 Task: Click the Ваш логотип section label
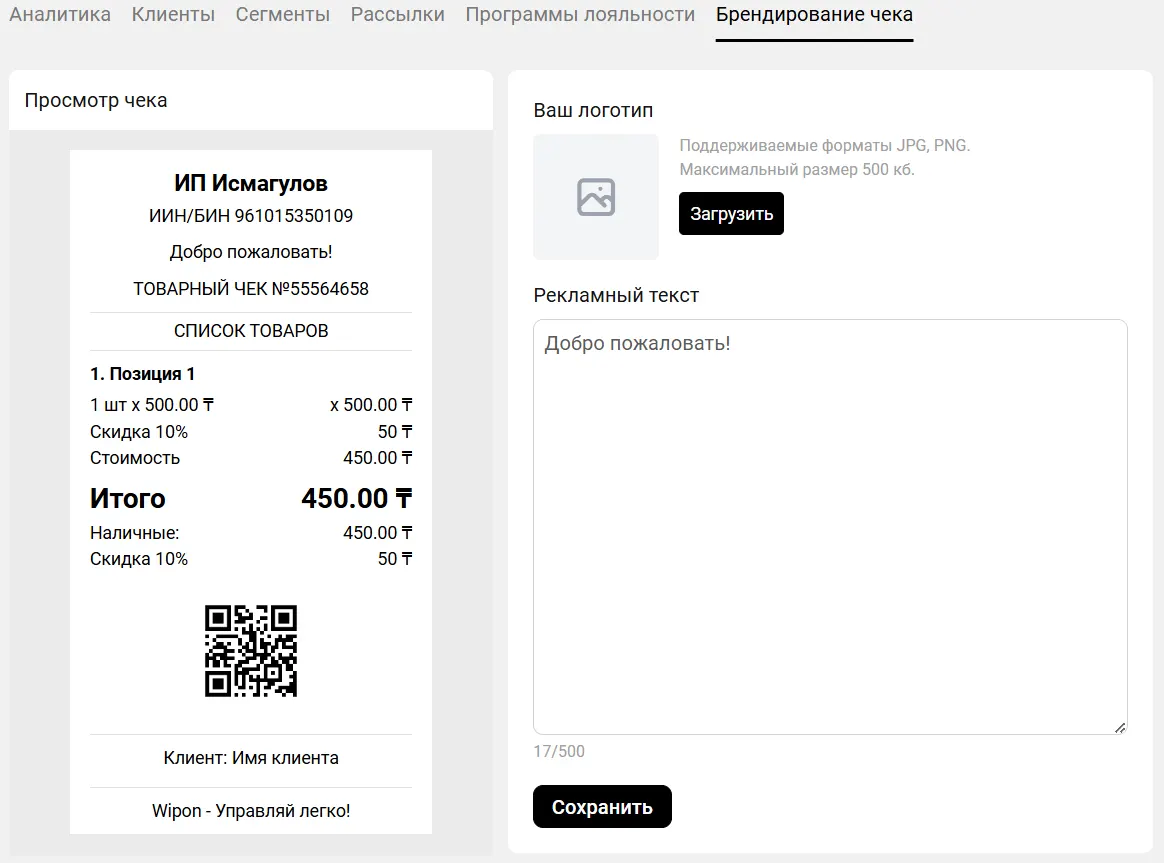pos(593,110)
